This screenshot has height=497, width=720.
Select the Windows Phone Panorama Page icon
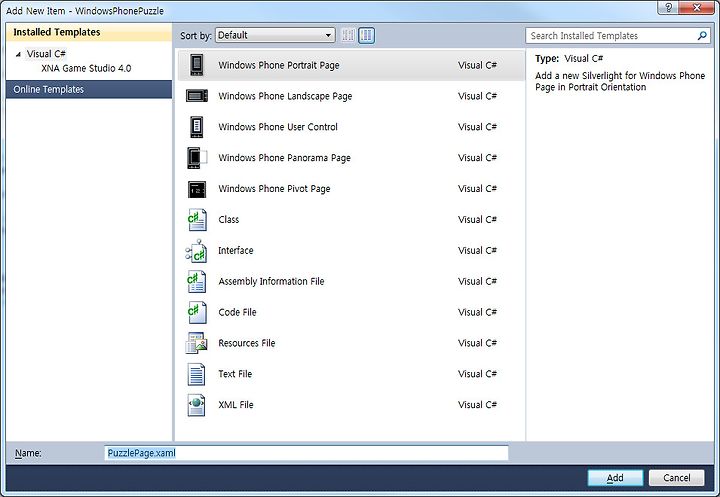[x=197, y=158]
